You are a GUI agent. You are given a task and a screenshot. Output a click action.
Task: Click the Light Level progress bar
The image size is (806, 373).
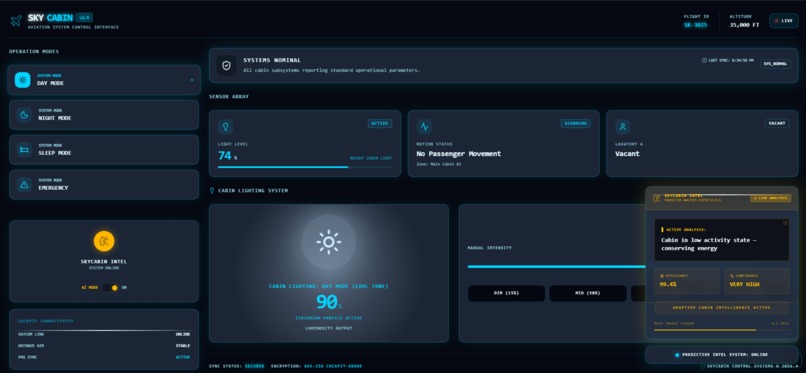pyautogui.click(x=304, y=167)
